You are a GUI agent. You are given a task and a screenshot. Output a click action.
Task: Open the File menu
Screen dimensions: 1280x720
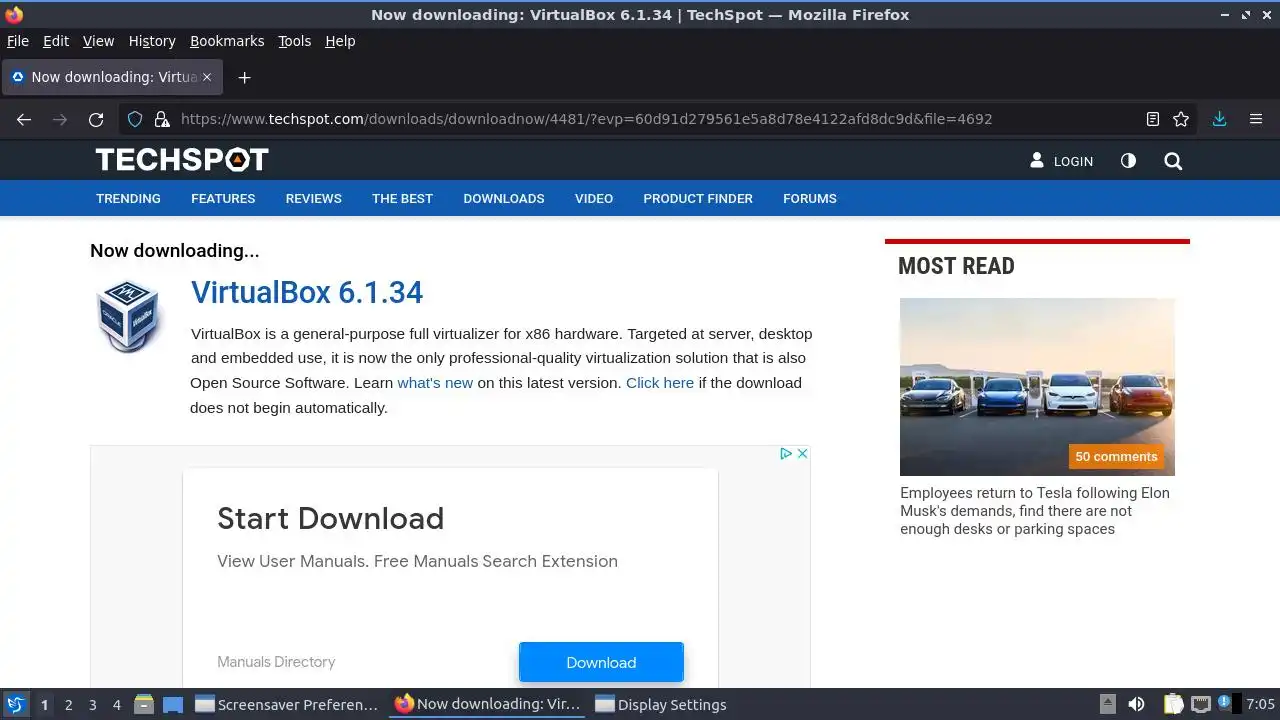pyautogui.click(x=18, y=41)
